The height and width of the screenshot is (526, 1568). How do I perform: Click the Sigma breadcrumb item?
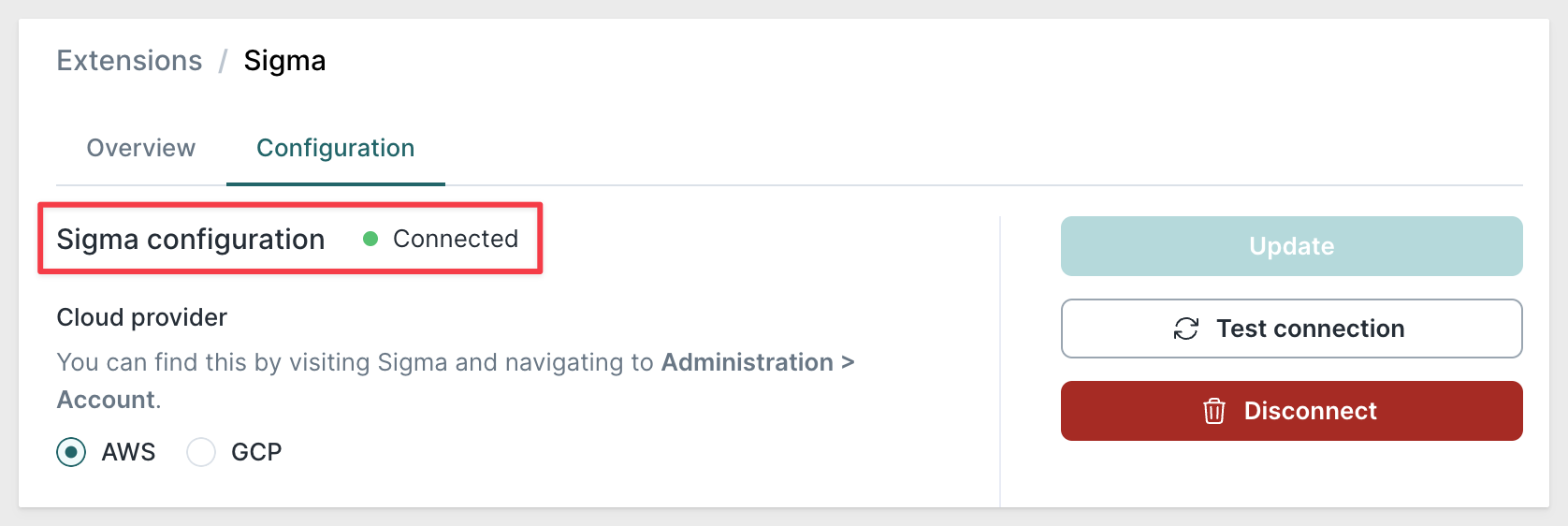pos(284,61)
